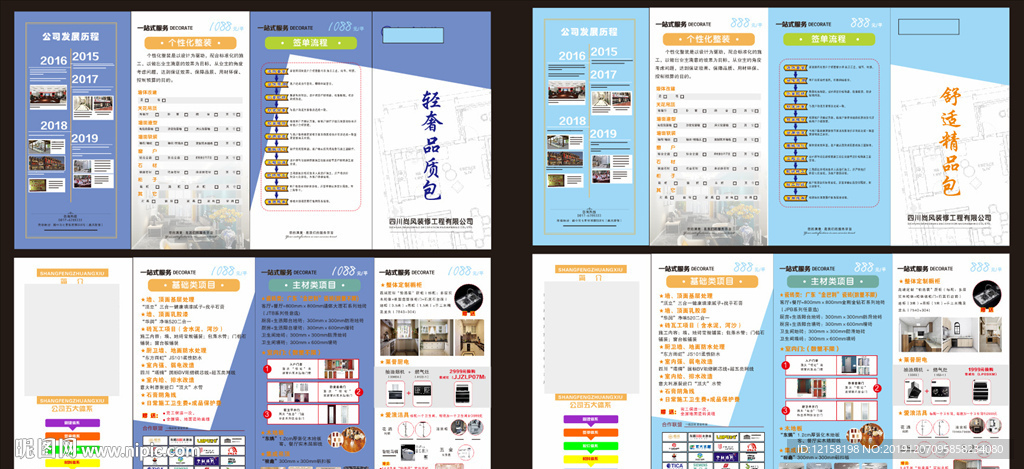Click yellow 五大体系 tag in 888 brochure
The height and width of the screenshot is (469, 1024).
pyautogui.click(x=590, y=459)
